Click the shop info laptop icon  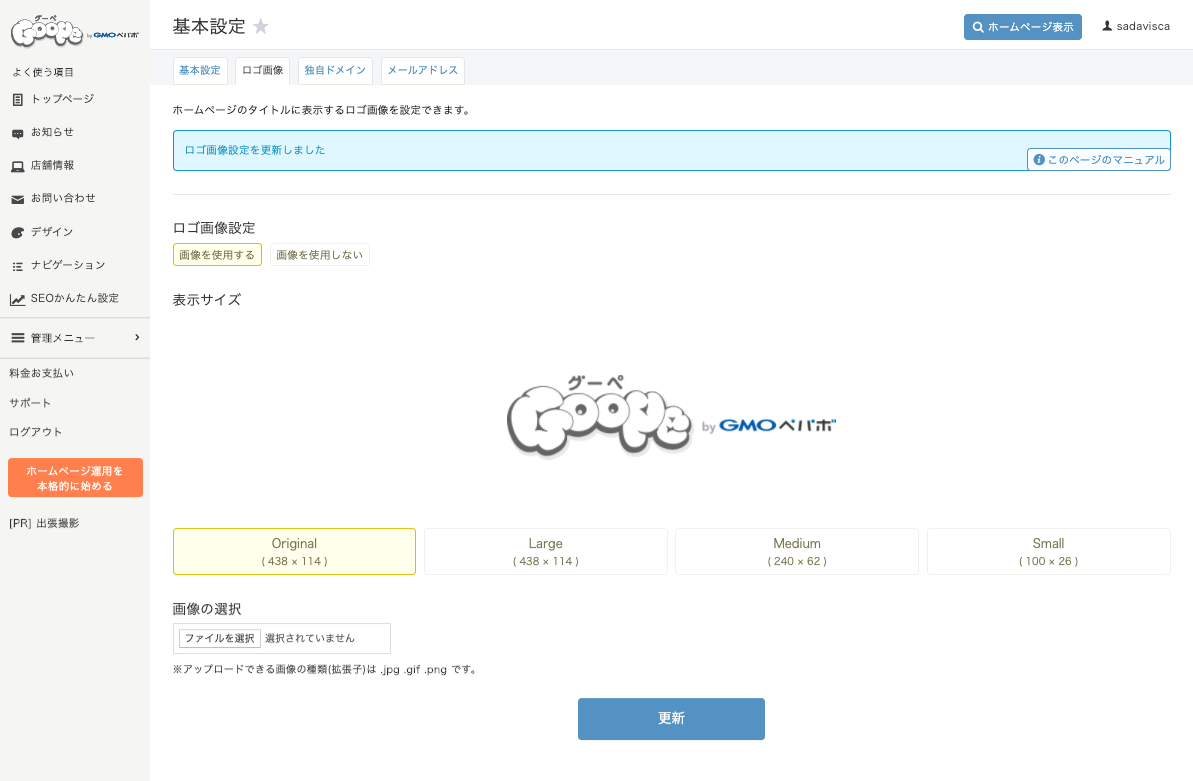[17, 166]
